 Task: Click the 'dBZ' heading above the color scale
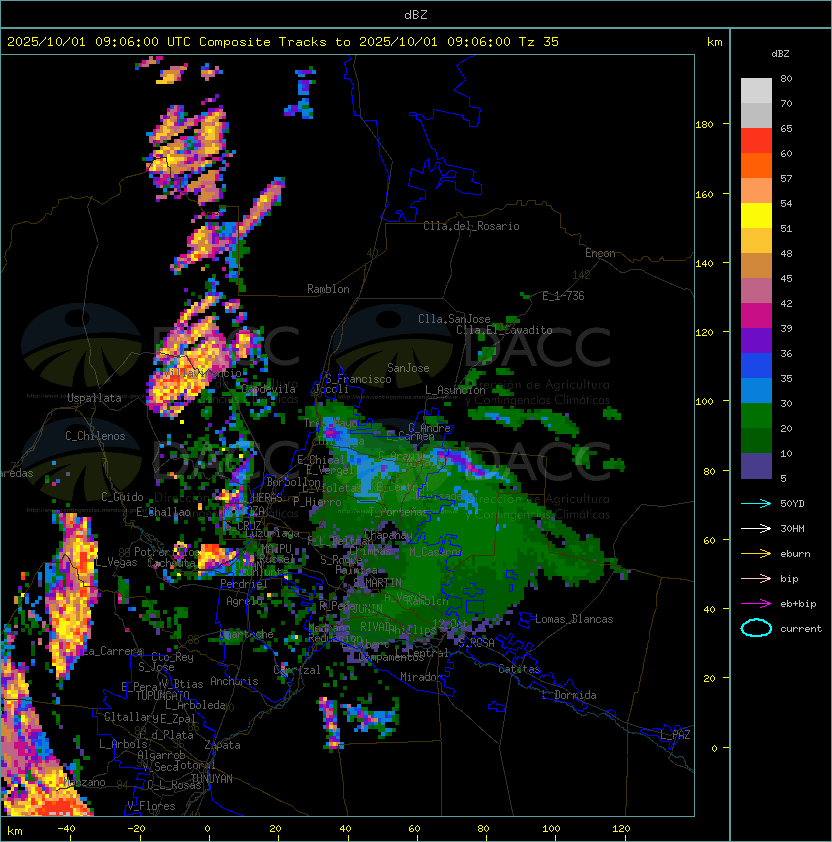[780, 54]
